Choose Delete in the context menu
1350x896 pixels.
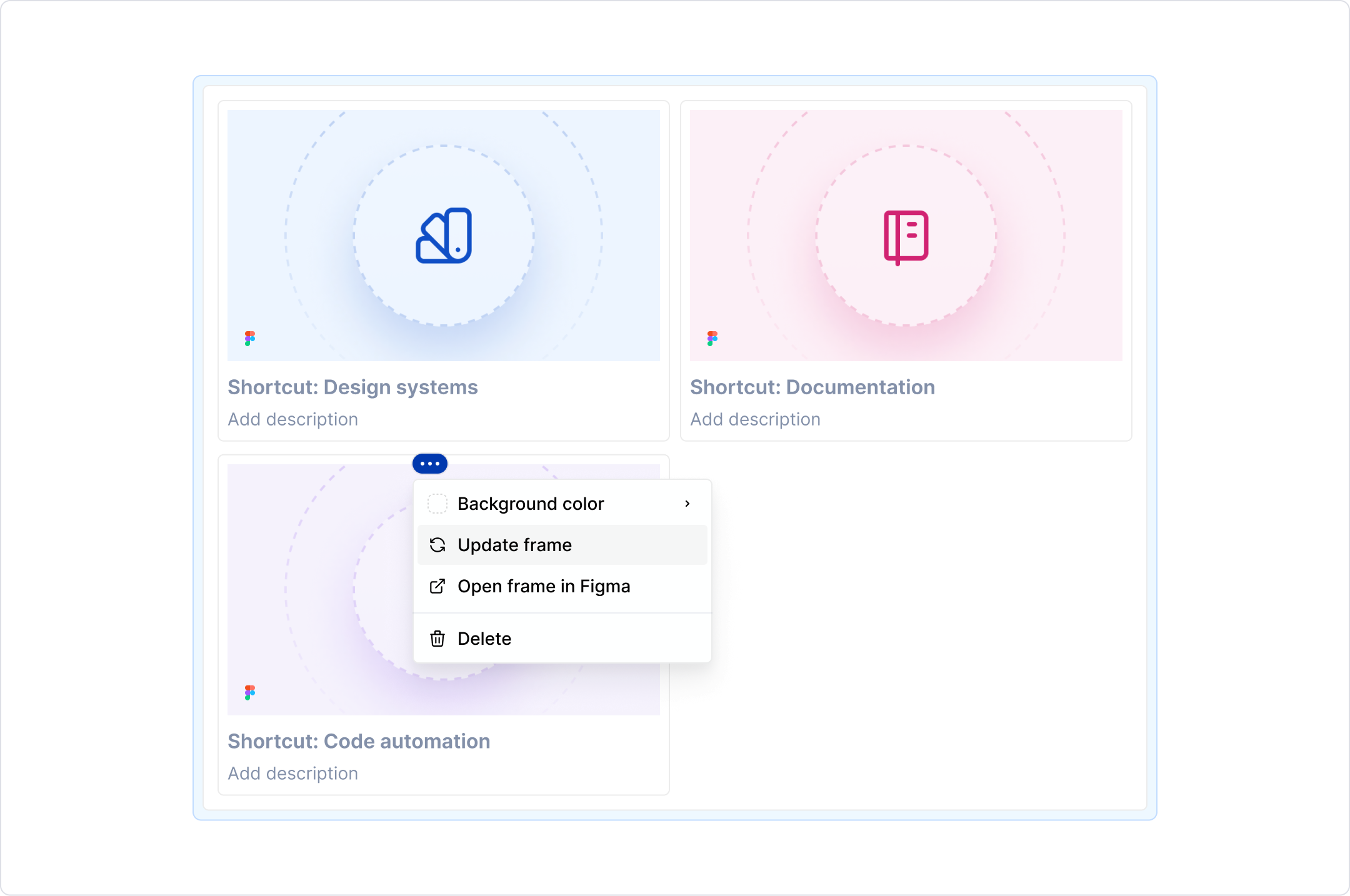(x=484, y=639)
